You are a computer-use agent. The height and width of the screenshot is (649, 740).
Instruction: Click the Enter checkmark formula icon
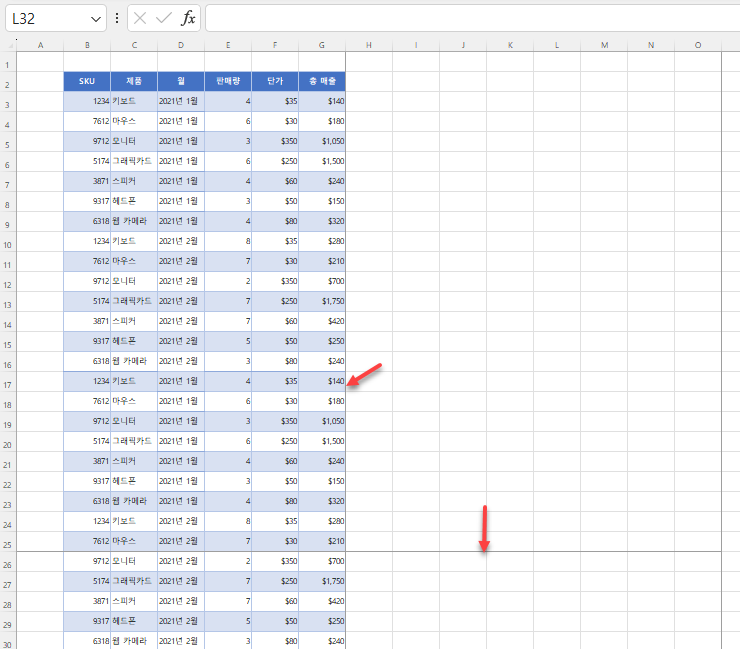163,18
